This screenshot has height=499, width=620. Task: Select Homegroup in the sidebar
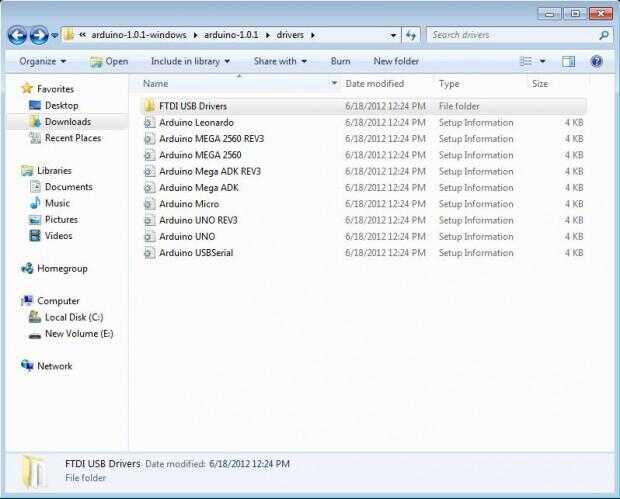click(x=62, y=268)
